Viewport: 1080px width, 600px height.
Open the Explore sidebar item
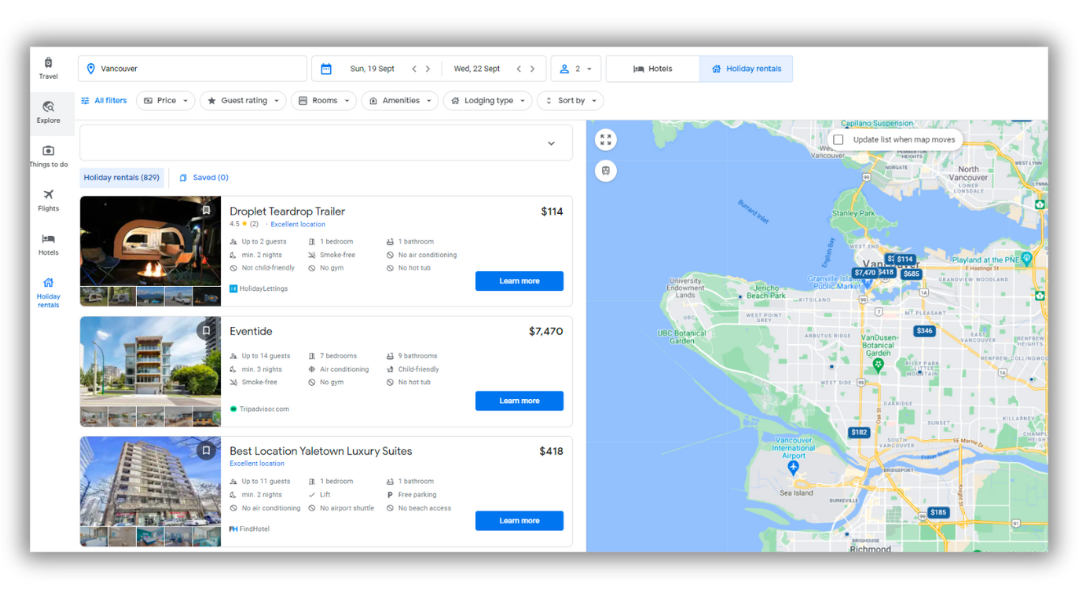pos(48,112)
